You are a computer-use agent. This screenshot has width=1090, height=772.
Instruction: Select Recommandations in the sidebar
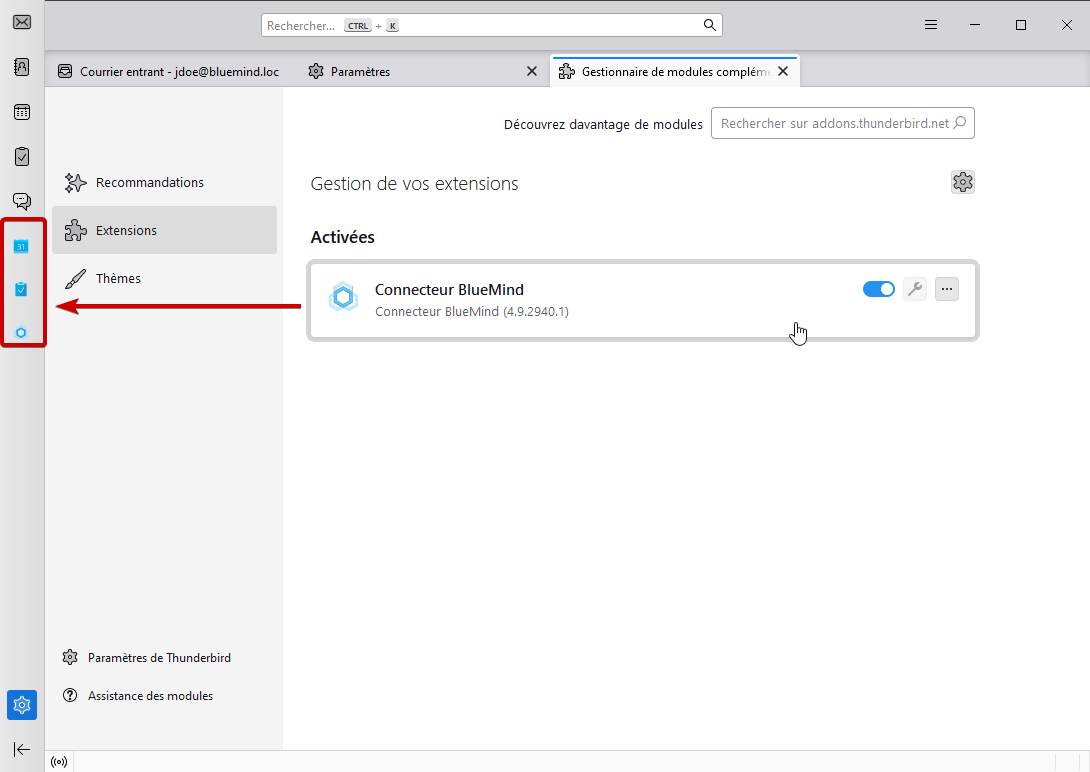coord(149,183)
